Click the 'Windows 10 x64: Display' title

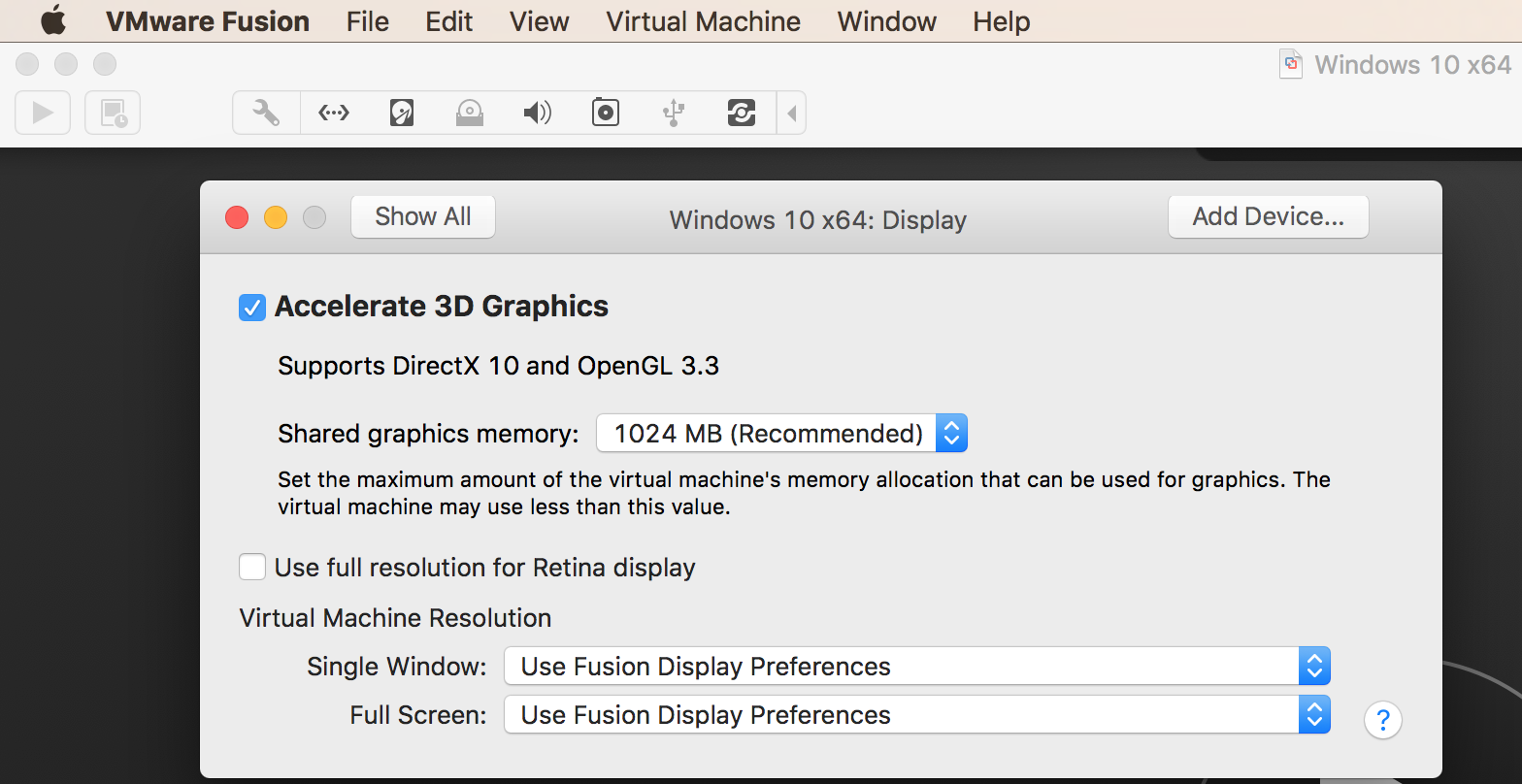click(818, 220)
